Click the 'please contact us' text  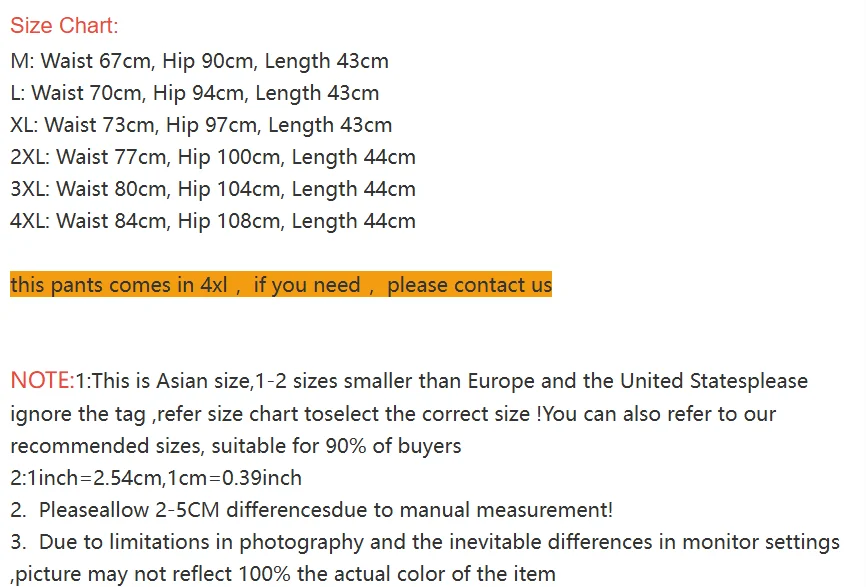(x=469, y=285)
